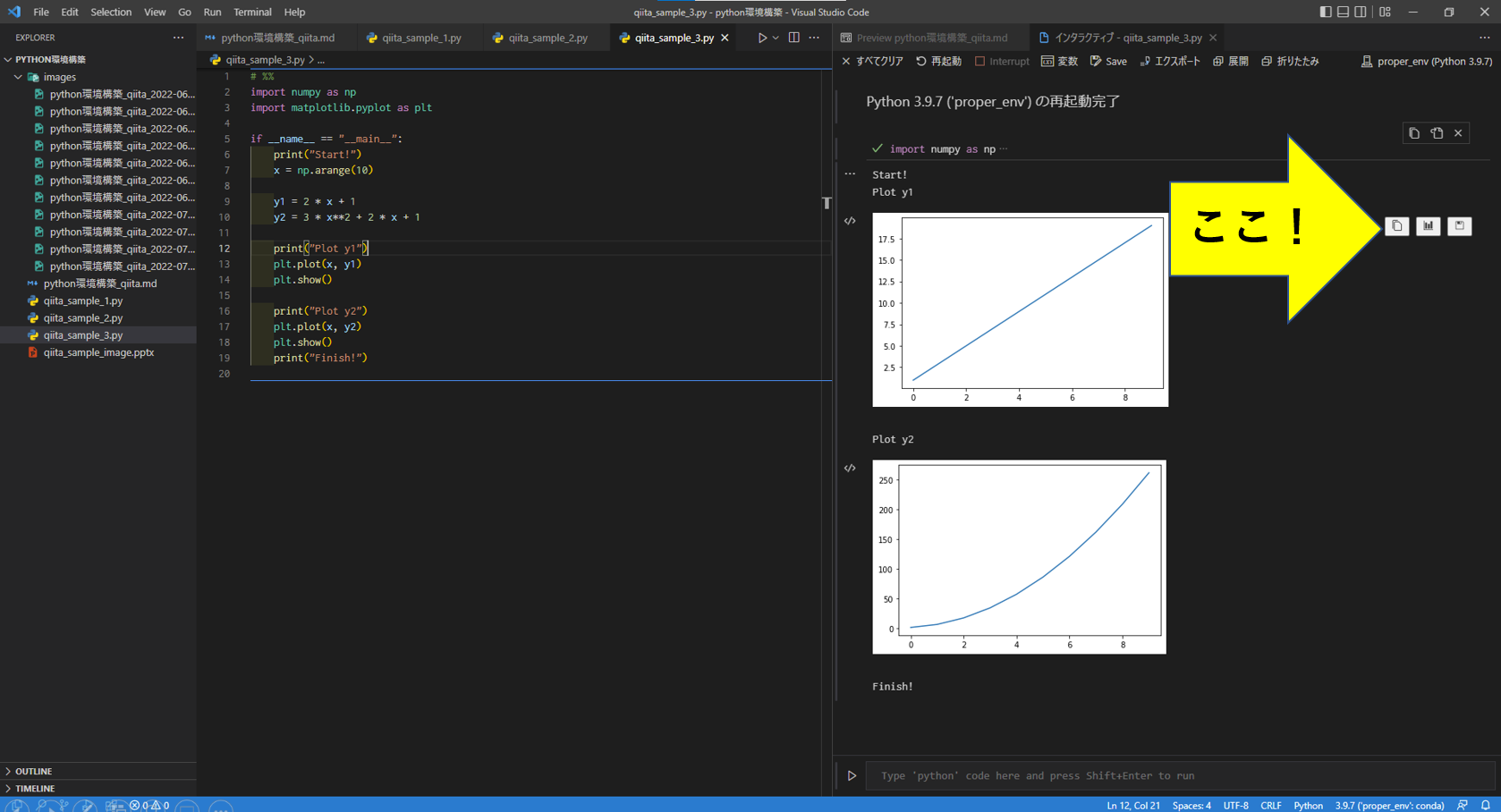Collapse all cells with 折りたたみ
Image resolution: width=1501 pixels, height=812 pixels.
pos(1290,61)
